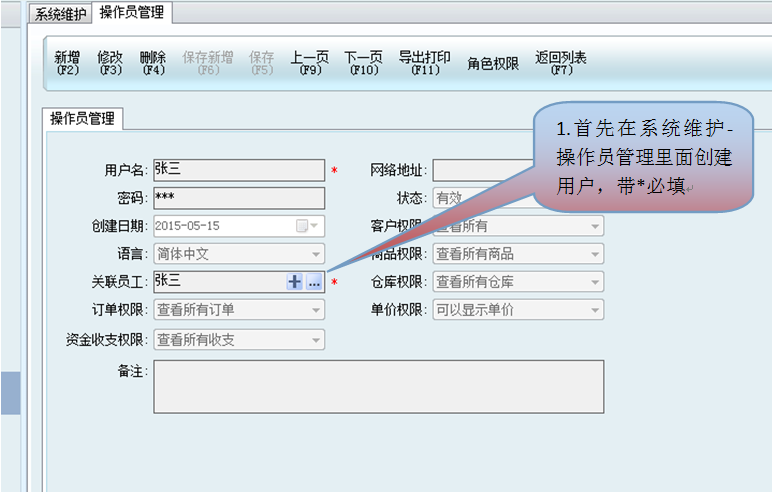The image size is (772, 494).
Task: Click 返回列表 (F7) to return to list
Action: click(x=561, y=63)
